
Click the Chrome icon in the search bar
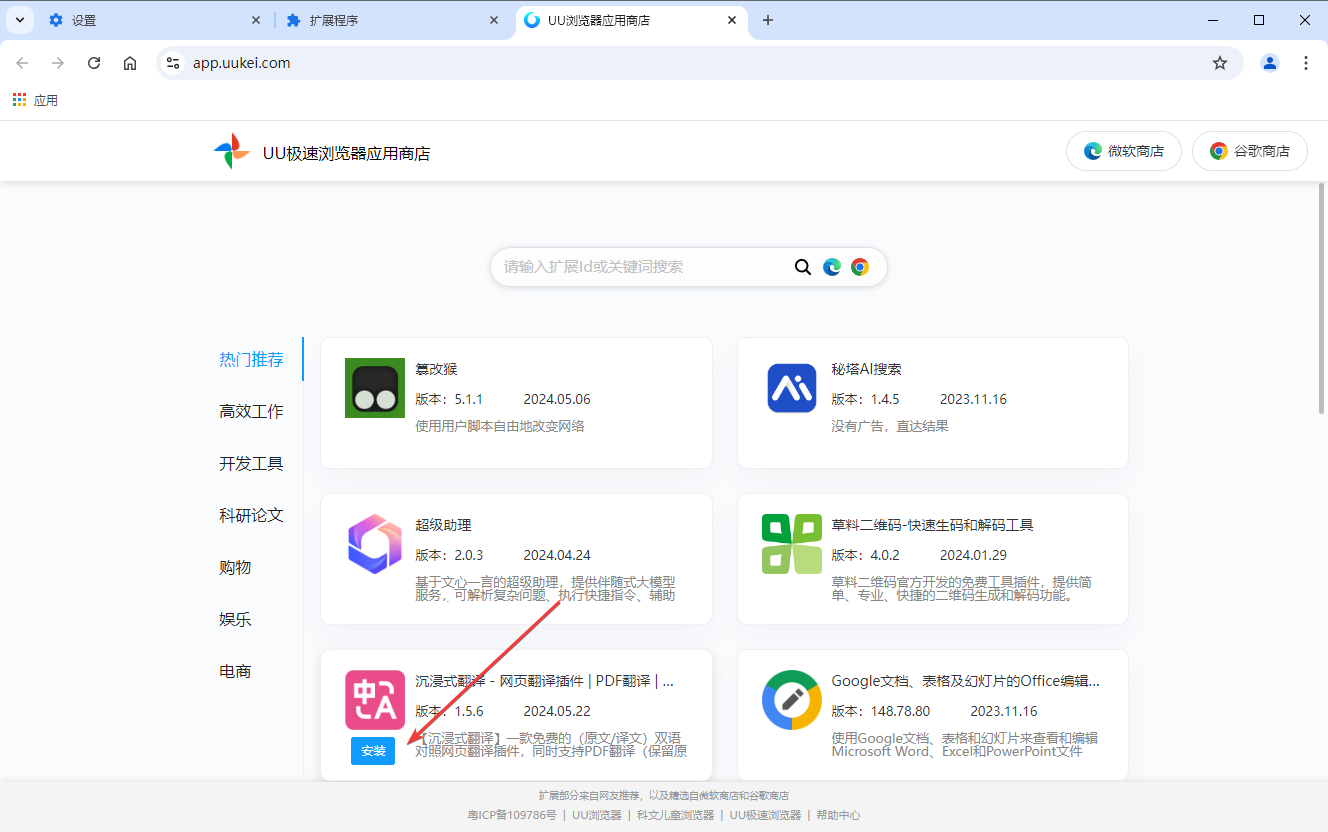pos(860,267)
